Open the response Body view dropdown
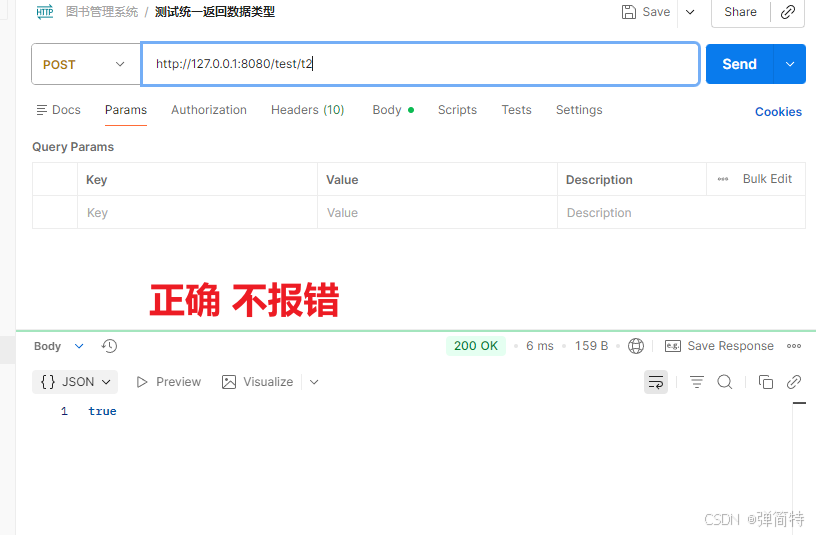 point(59,346)
